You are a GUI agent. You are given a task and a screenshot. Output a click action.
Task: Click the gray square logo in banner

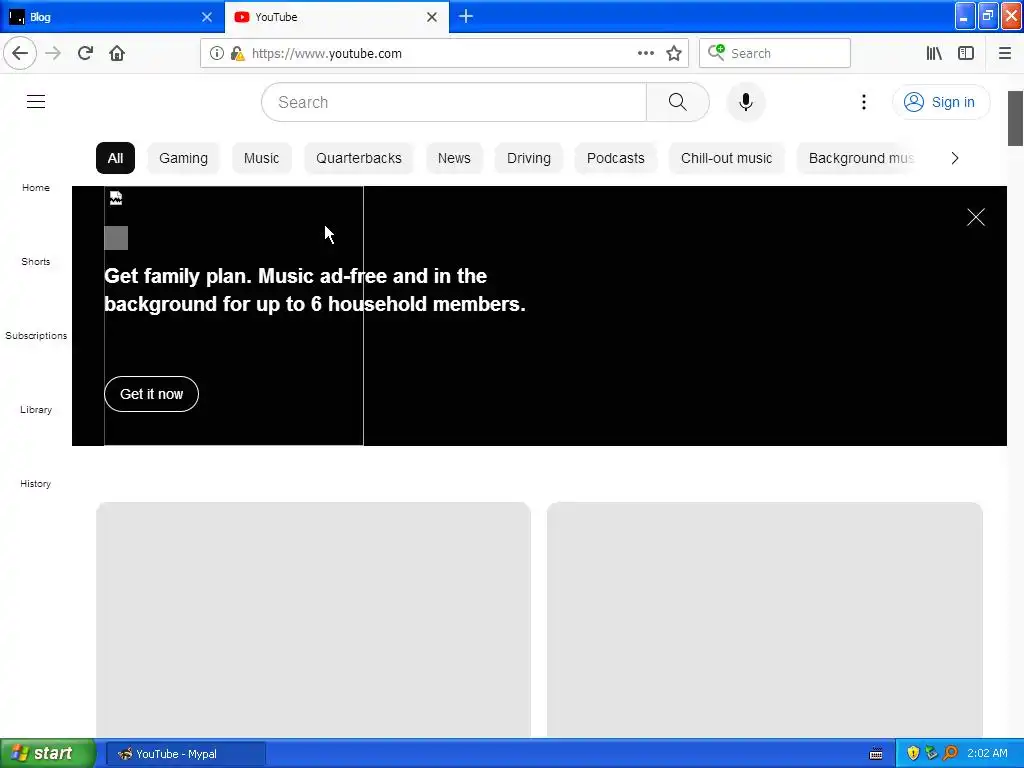click(116, 238)
